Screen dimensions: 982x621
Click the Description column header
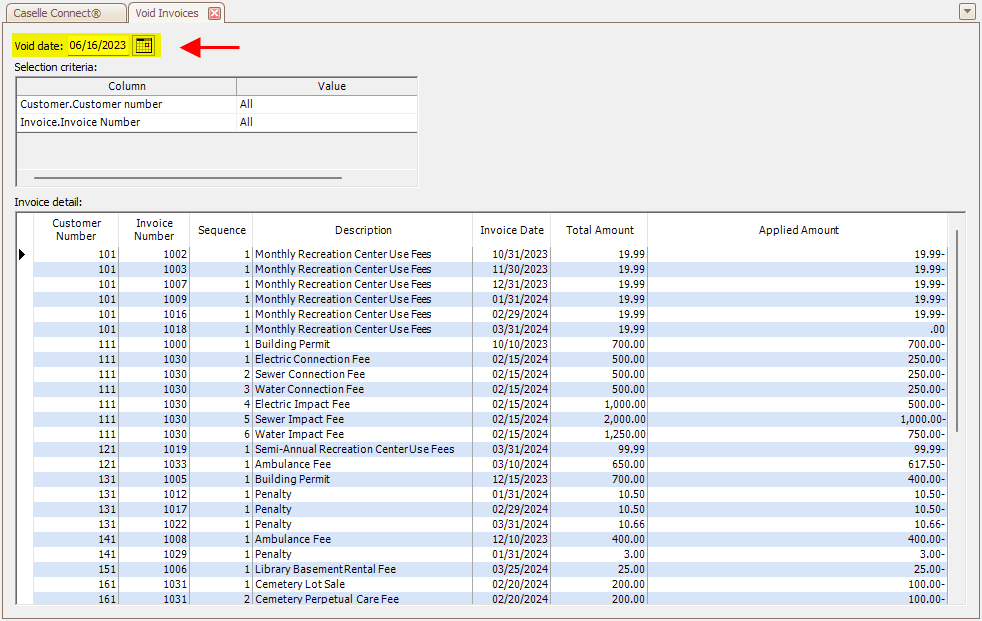coord(362,230)
